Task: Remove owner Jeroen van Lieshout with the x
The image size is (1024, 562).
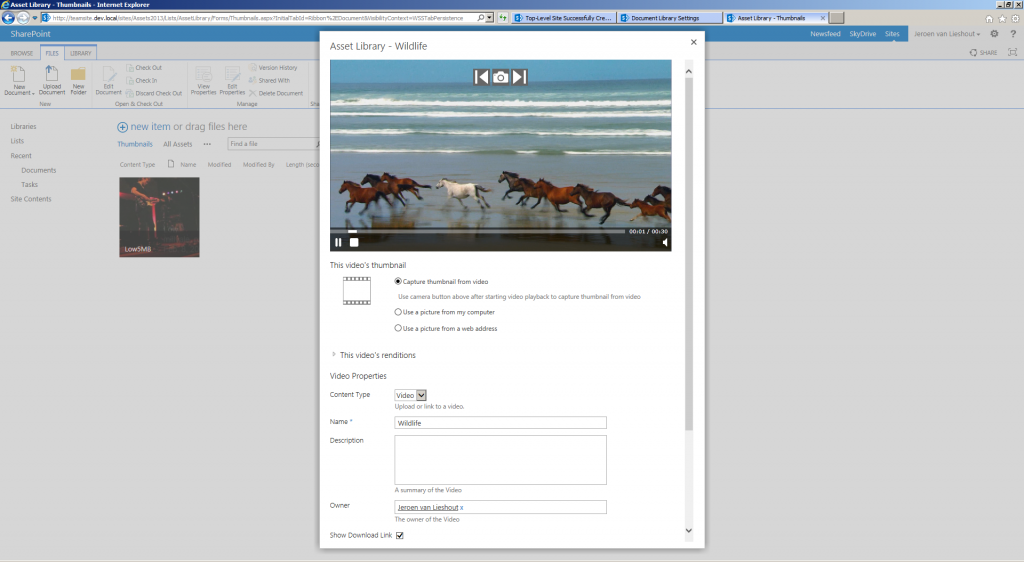Action: point(462,507)
